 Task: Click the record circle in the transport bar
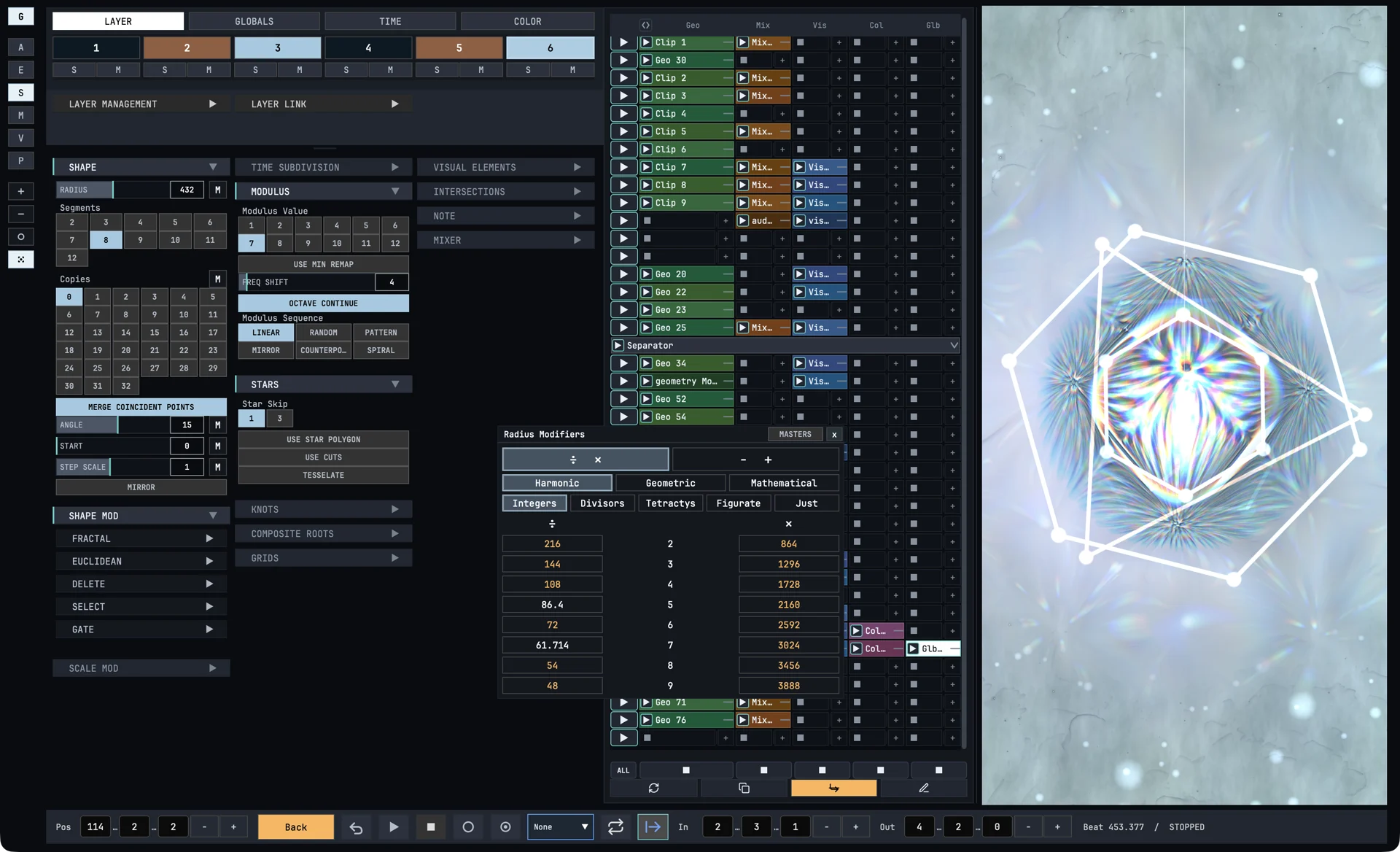pos(468,826)
